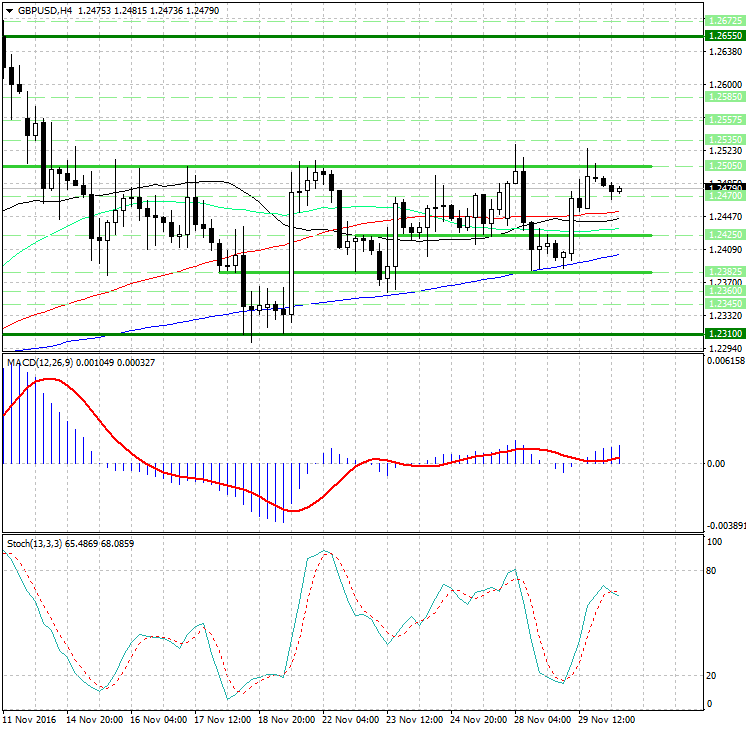Click the current price marker 1.24790
746x731 pixels.
point(725,187)
